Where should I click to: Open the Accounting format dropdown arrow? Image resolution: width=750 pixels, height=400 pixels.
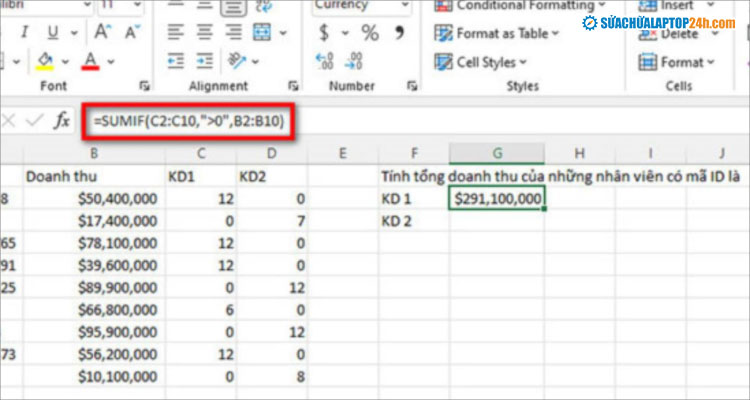(345, 33)
